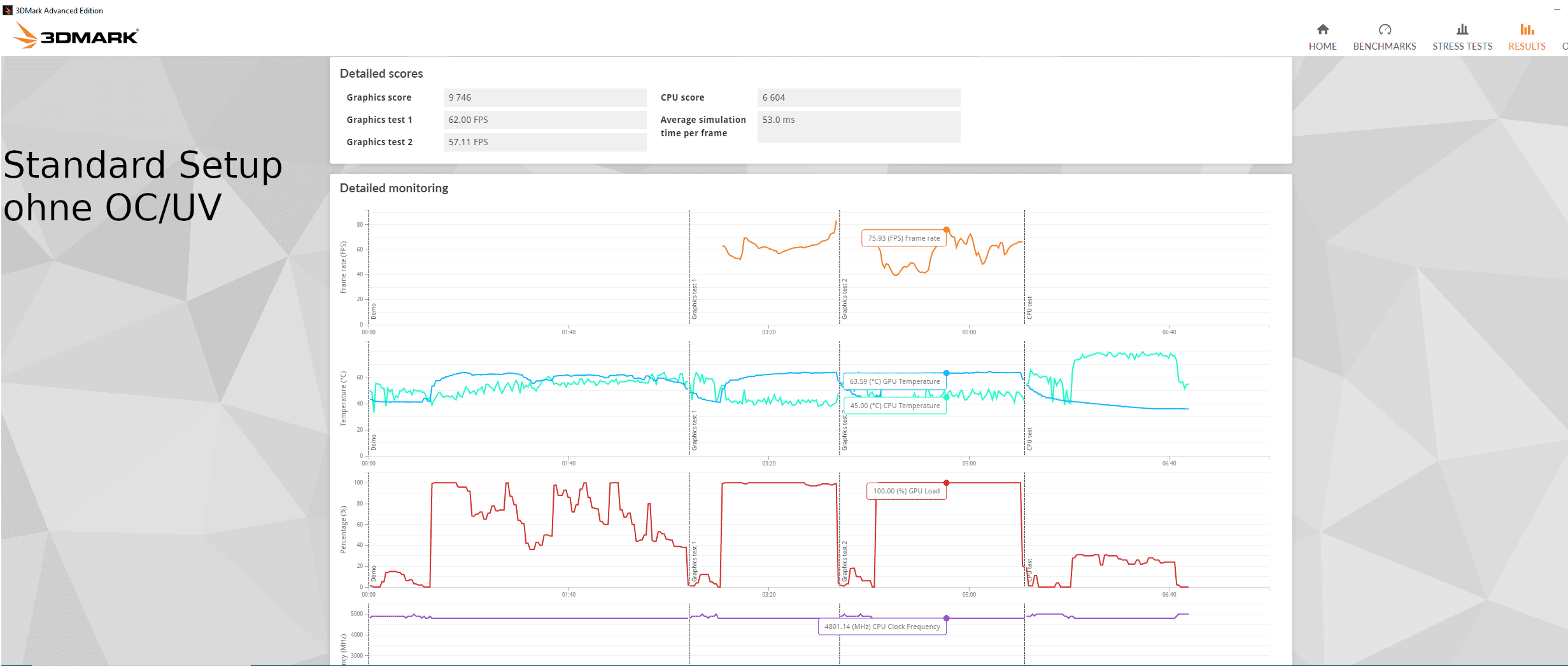Click the 75.93 (FPS) Frame rate tooltip
This screenshot has height=666, width=1568.
[x=904, y=238]
